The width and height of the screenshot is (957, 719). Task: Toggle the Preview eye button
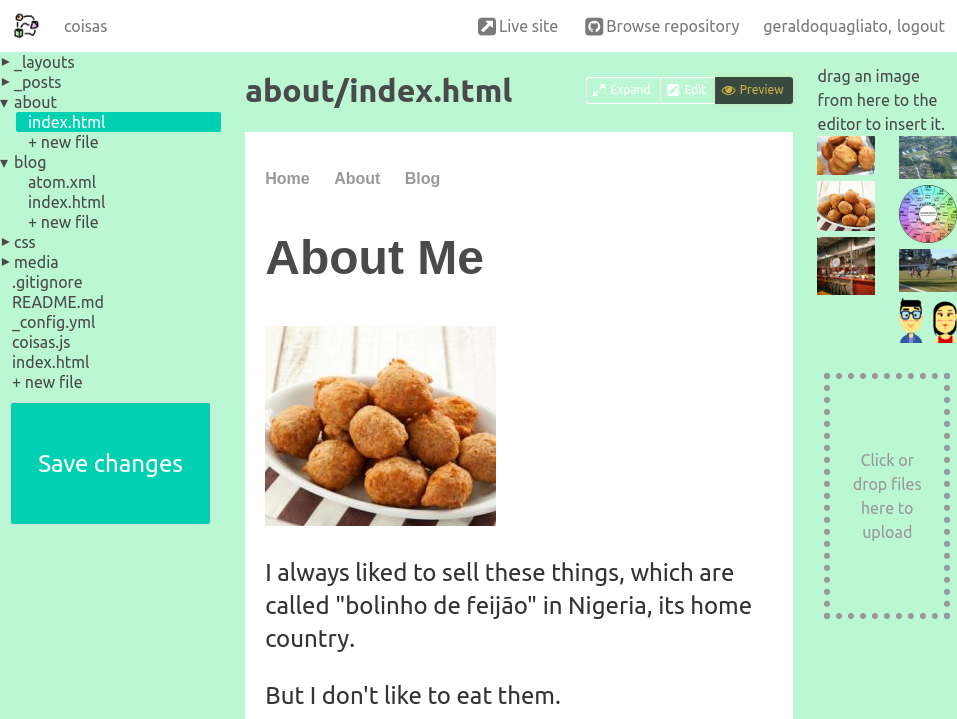753,90
